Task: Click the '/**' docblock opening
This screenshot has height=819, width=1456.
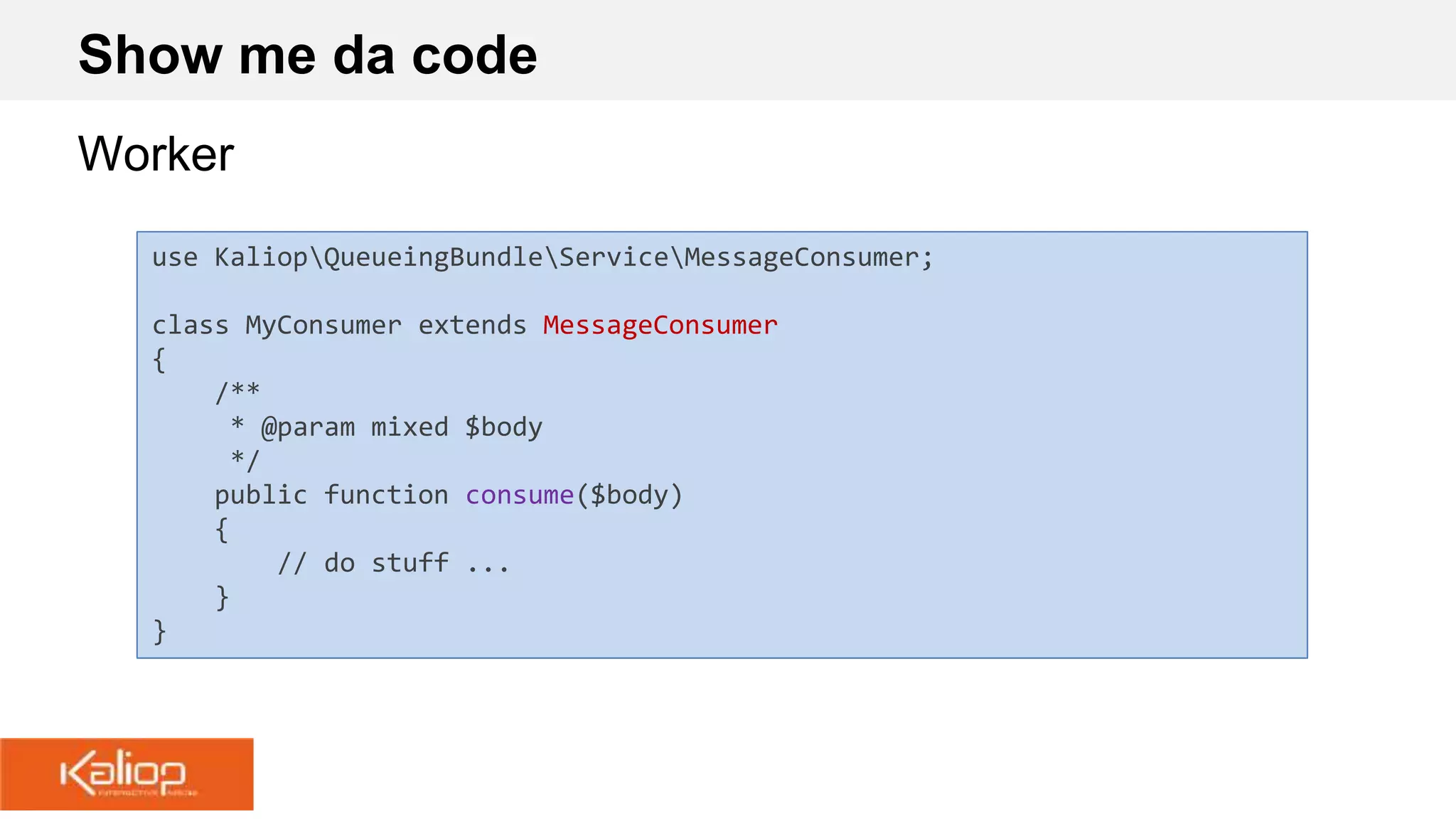Action: [237, 392]
